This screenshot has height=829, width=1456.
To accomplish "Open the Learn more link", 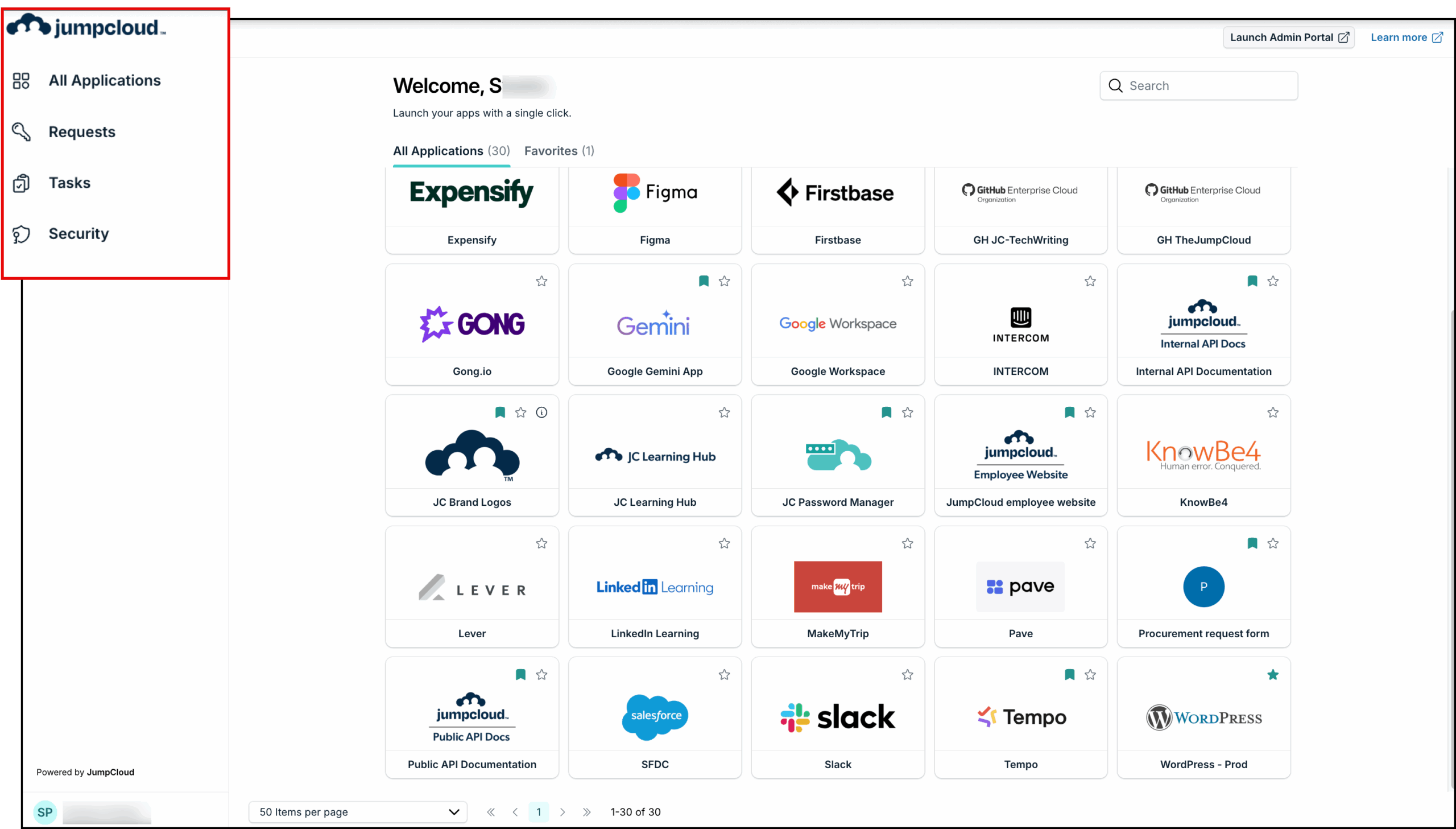I will [x=1406, y=37].
